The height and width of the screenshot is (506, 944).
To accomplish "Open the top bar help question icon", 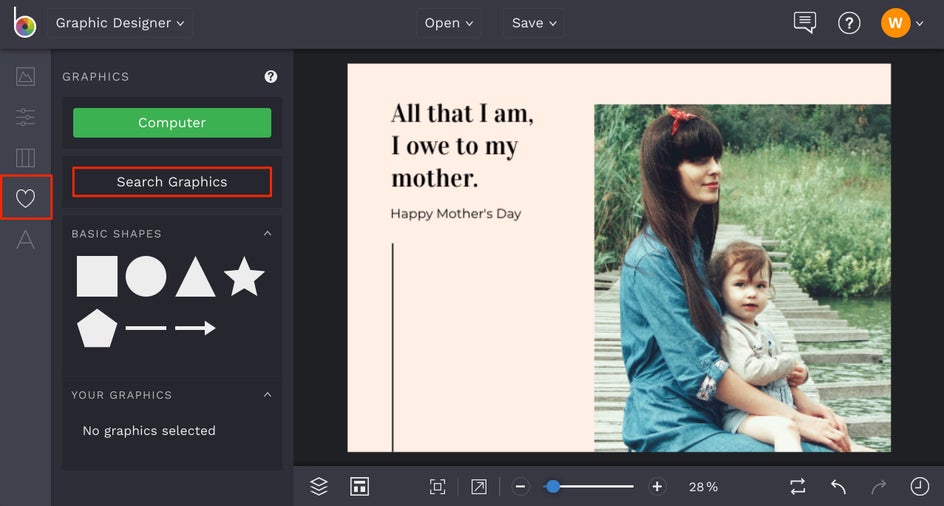I will click(x=849, y=23).
